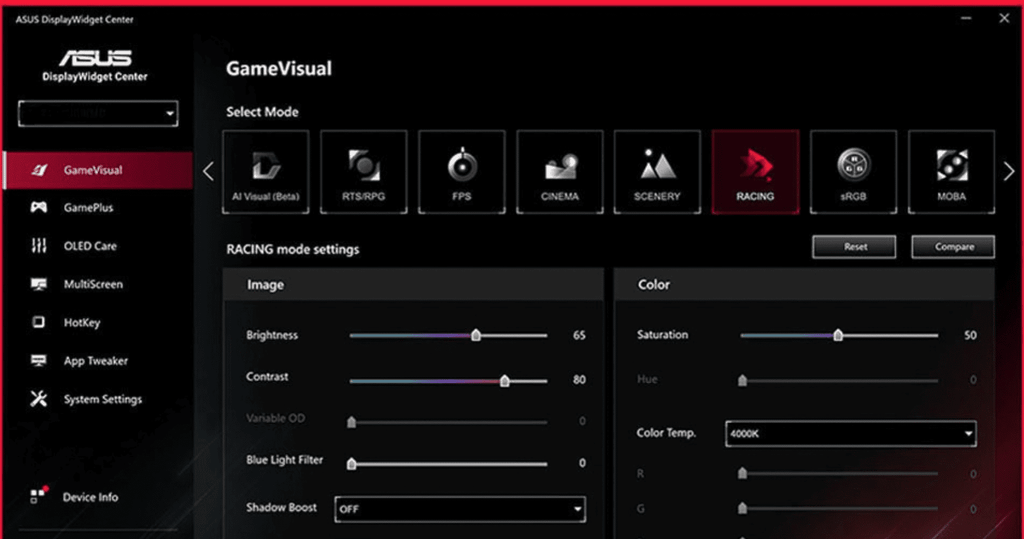Choose the RTS/RPG mode tile
This screenshot has height=539, width=1024.
364,172
